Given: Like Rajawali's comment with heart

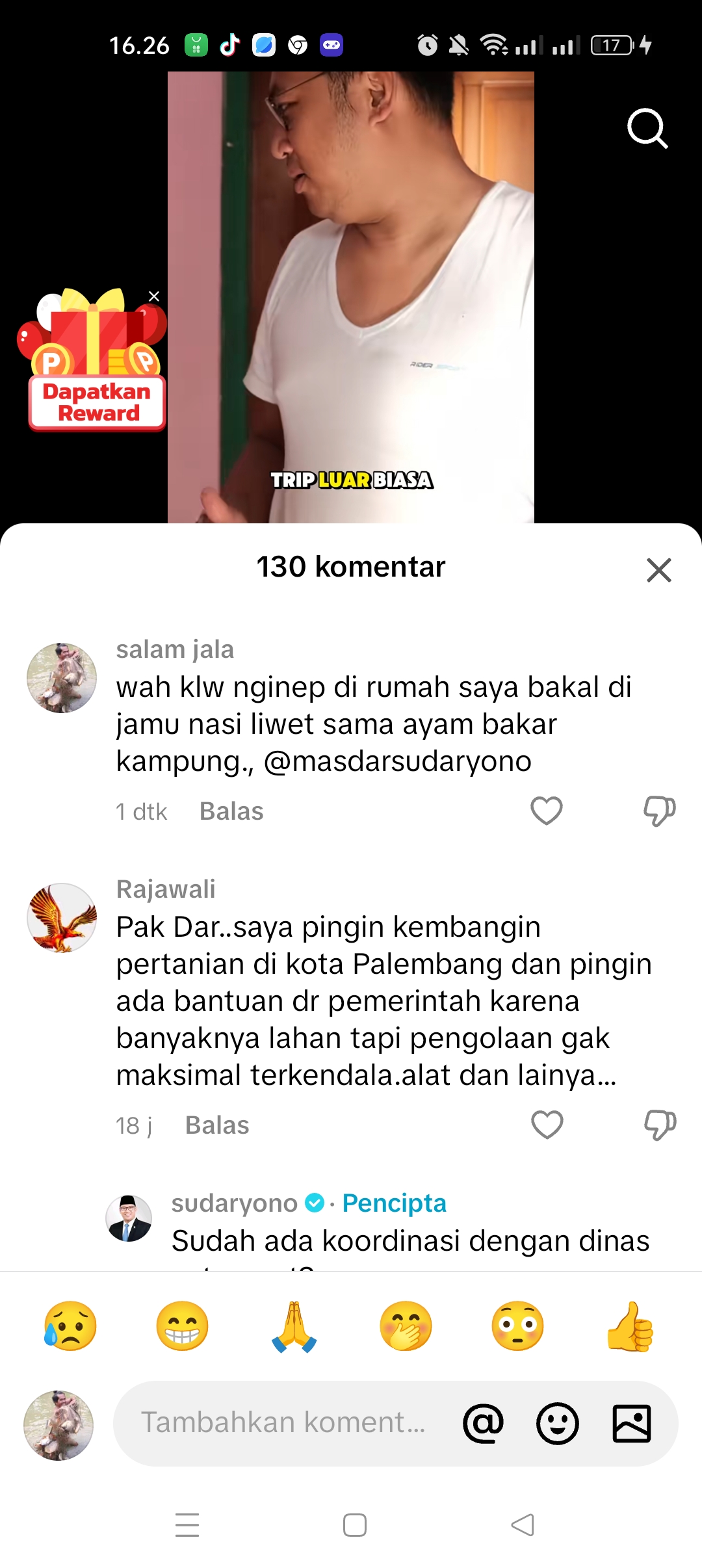Looking at the screenshot, I should point(547,1125).
